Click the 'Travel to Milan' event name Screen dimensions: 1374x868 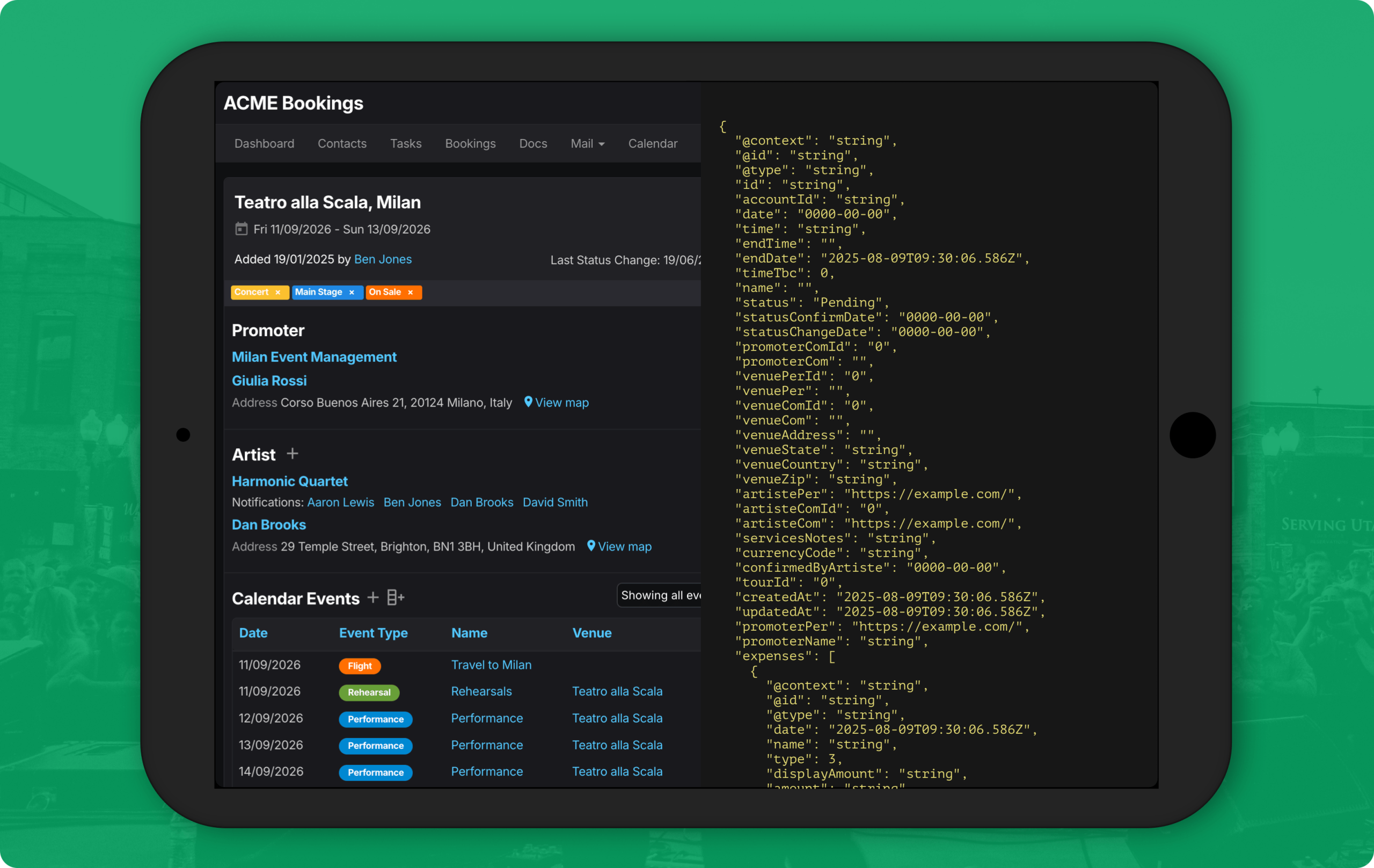tap(491, 664)
